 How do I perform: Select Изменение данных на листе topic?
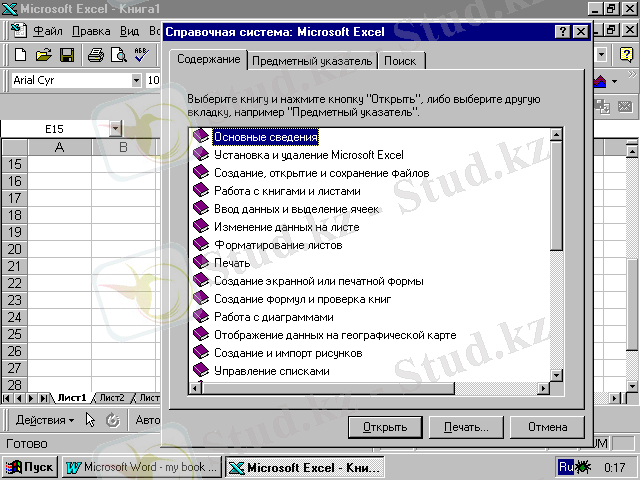point(287,227)
